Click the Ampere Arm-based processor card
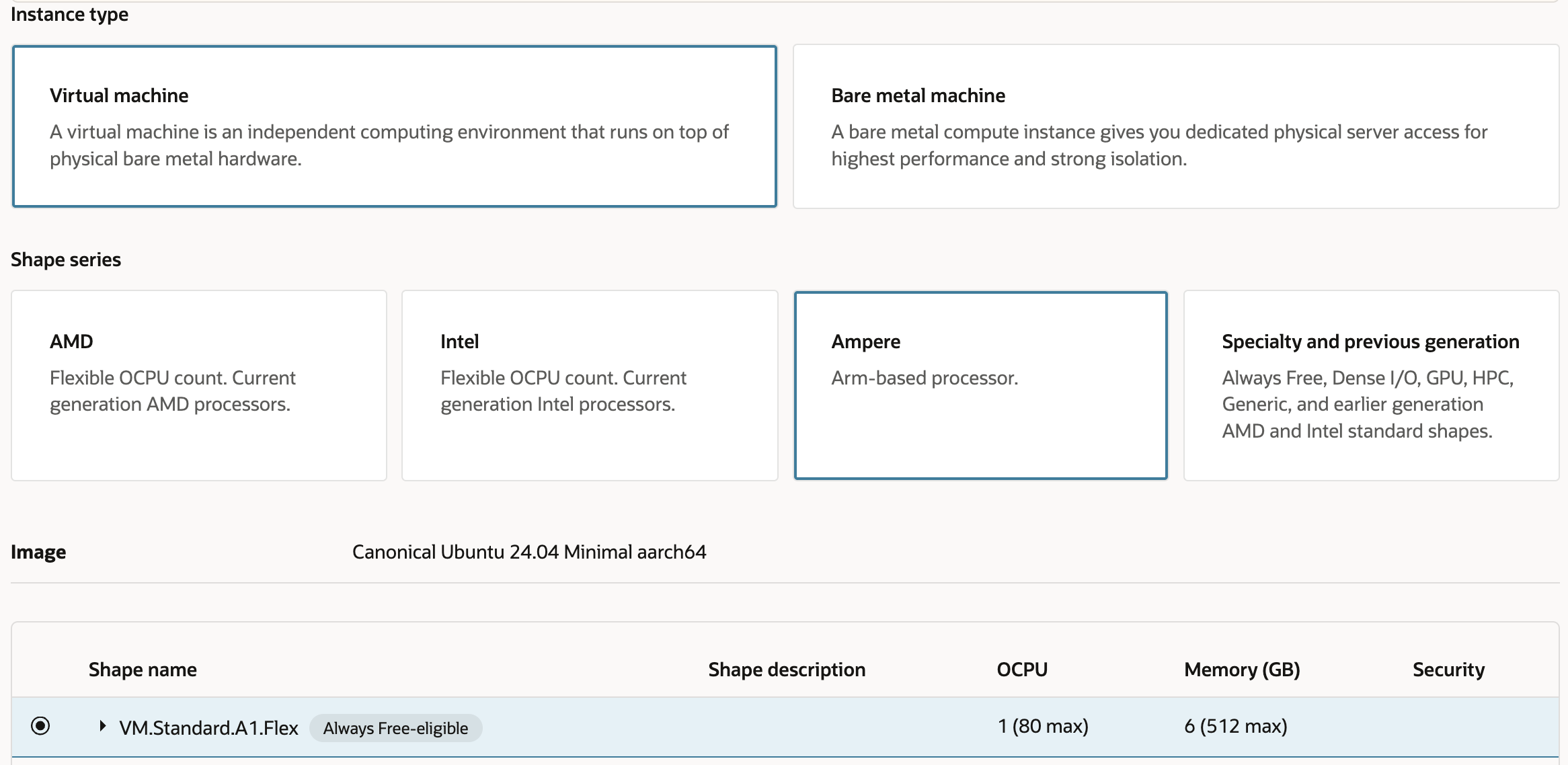The width and height of the screenshot is (1568, 765). tap(980, 385)
